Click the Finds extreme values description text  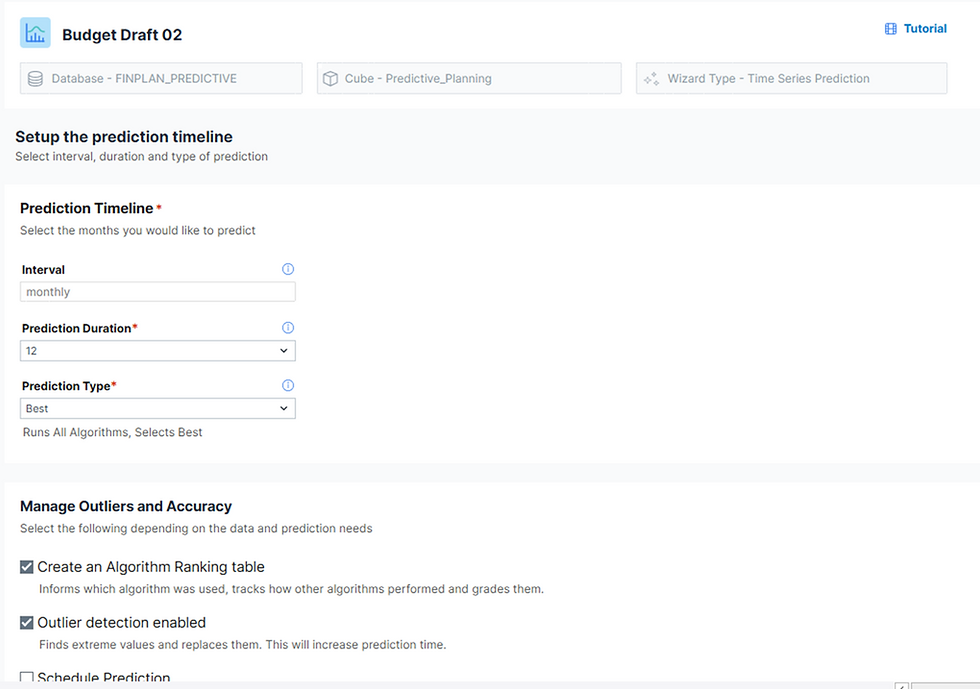pos(242,645)
